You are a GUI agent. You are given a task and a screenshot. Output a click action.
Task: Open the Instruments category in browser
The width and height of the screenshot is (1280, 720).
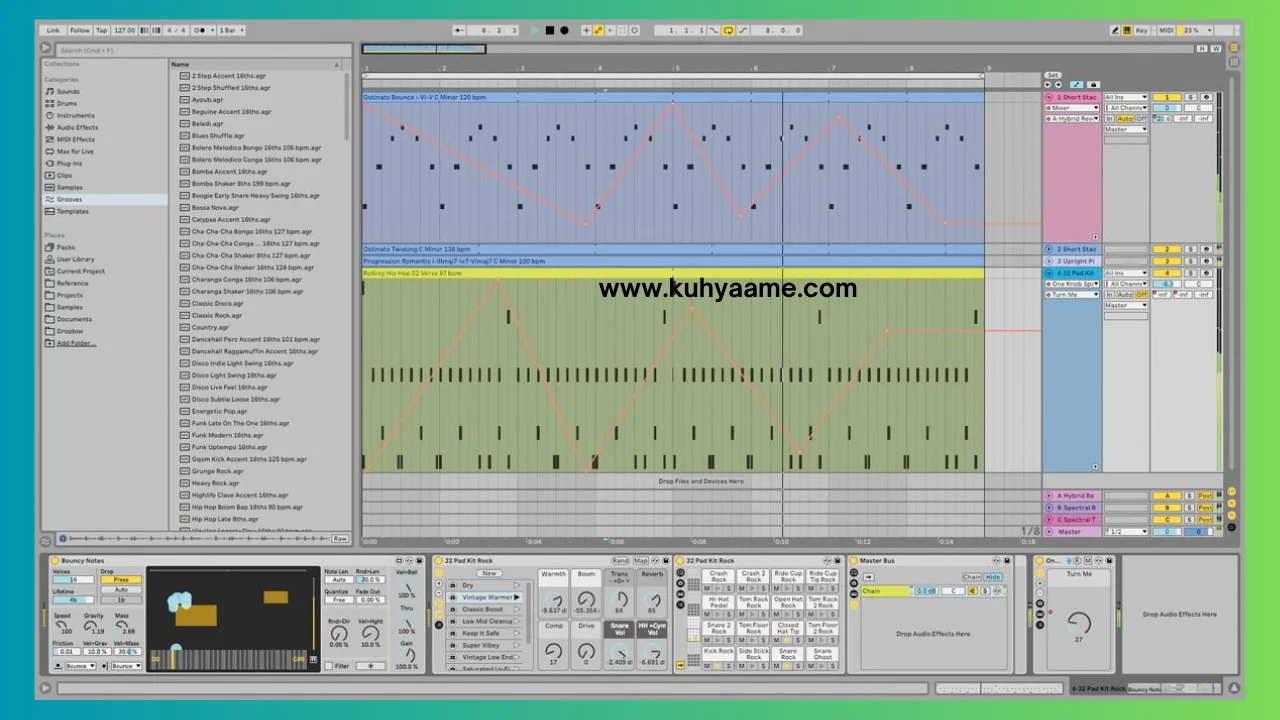pyautogui.click(x=75, y=115)
